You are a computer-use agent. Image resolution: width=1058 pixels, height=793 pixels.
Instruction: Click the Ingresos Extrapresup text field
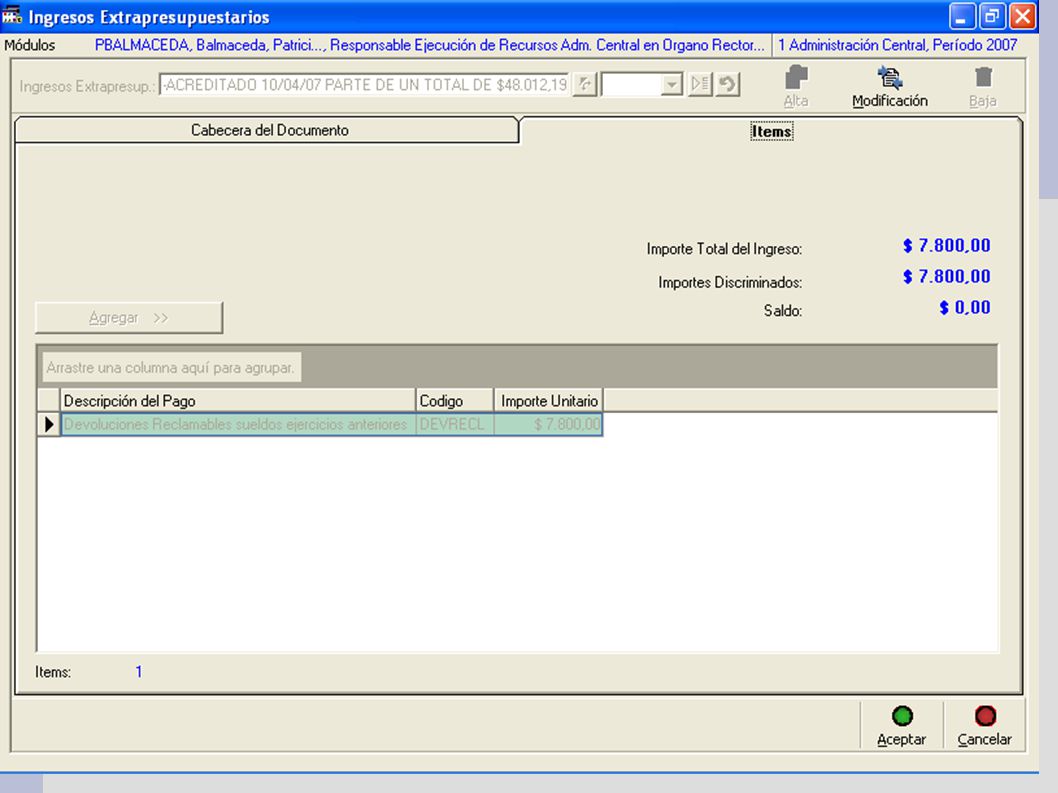pyautogui.click(x=365, y=84)
